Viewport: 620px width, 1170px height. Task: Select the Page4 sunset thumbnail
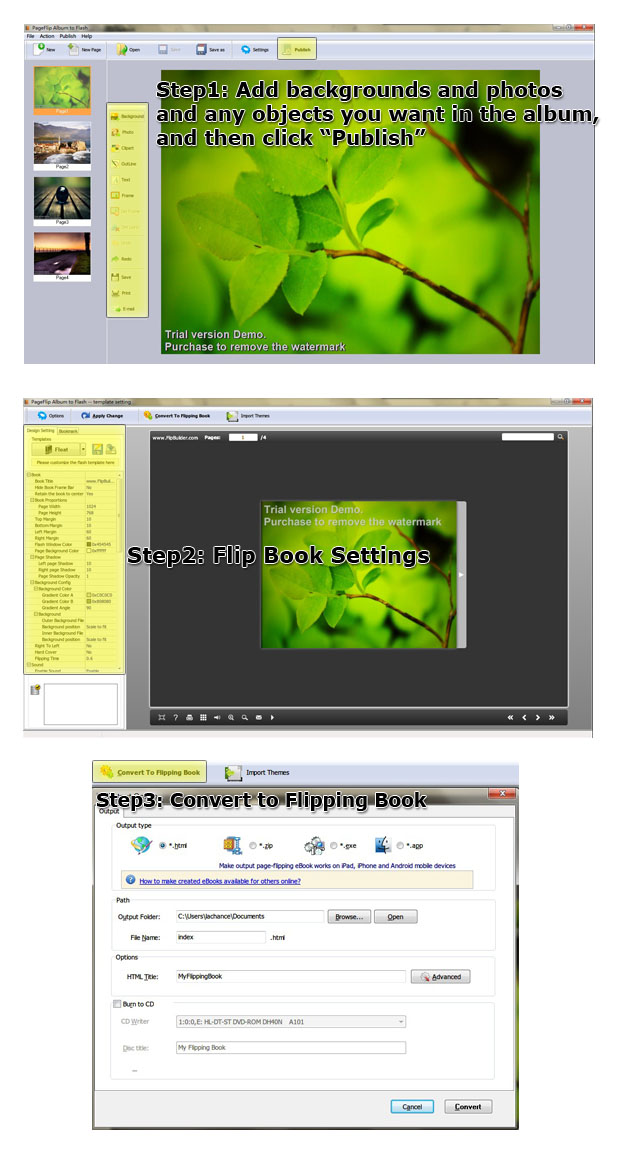pos(62,256)
